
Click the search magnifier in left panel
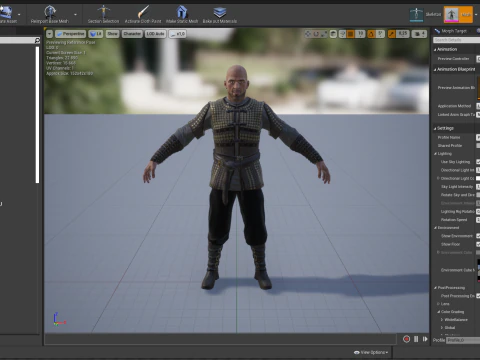37,40
